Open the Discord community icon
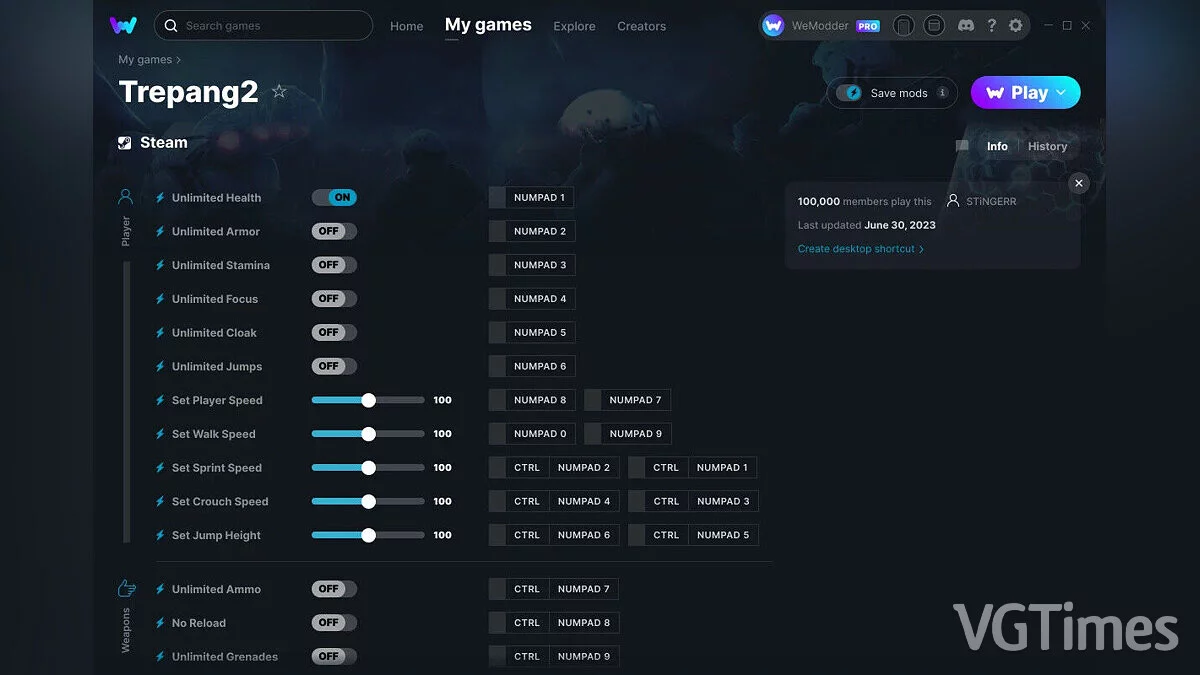 (x=966, y=26)
